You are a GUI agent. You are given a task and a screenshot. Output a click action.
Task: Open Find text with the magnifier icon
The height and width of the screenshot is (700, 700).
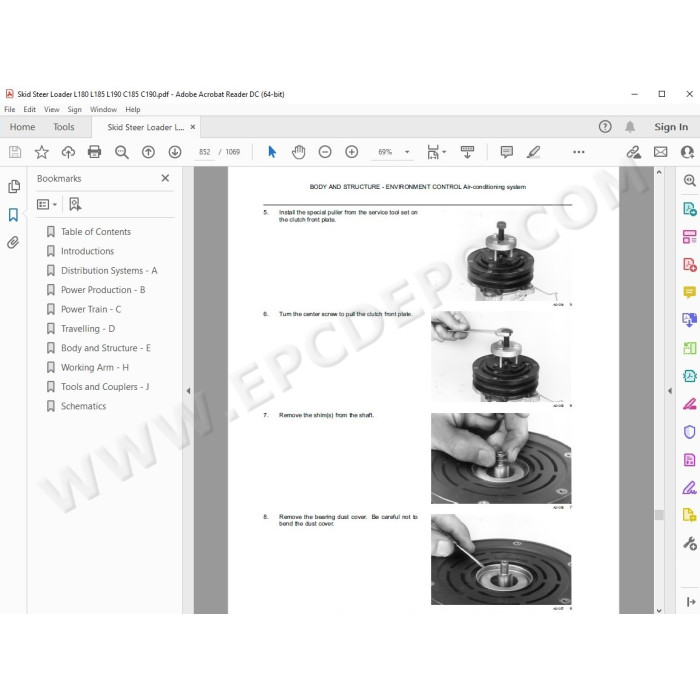click(x=121, y=152)
